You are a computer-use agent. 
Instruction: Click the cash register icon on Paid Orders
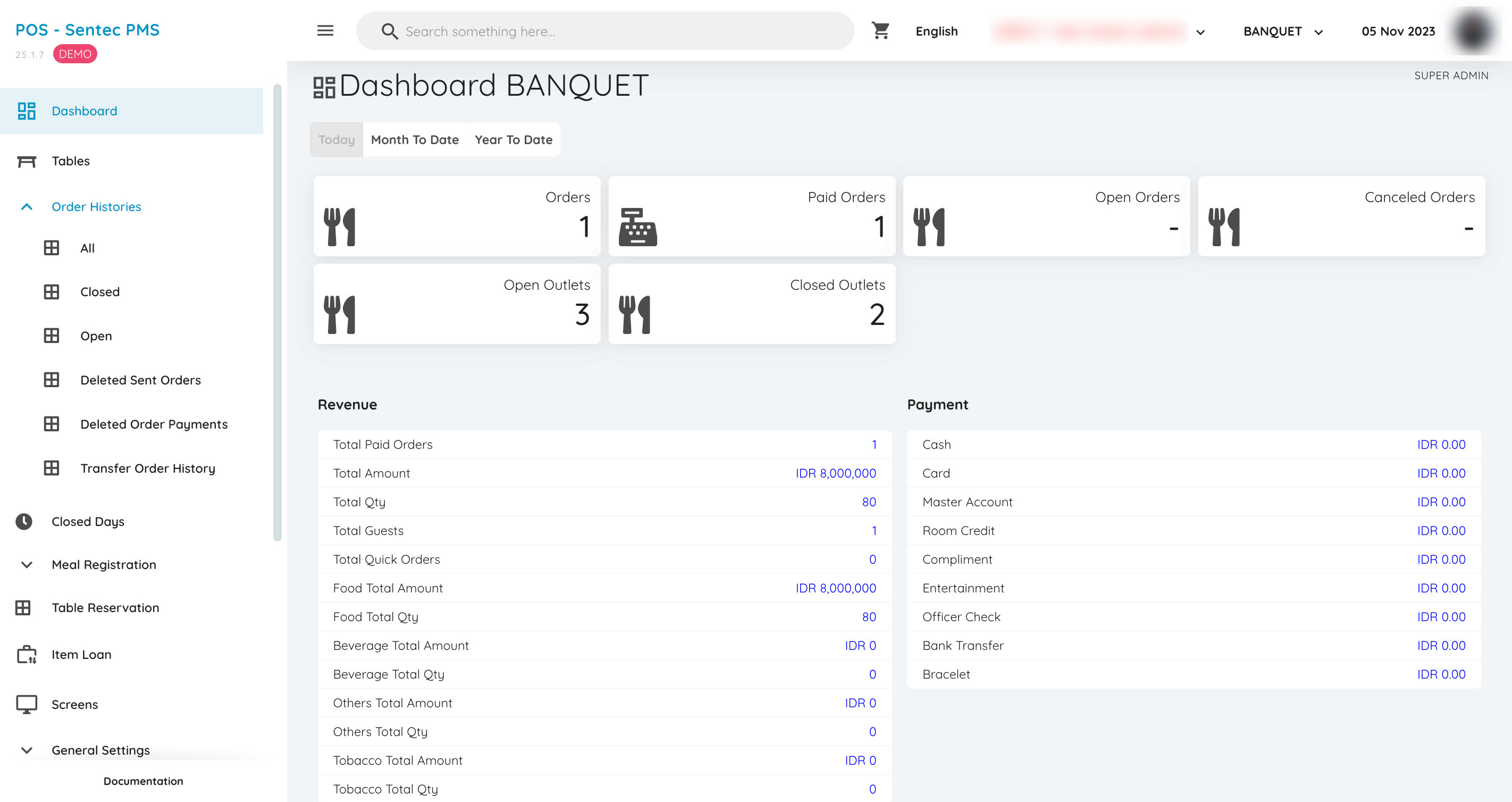coord(638,227)
